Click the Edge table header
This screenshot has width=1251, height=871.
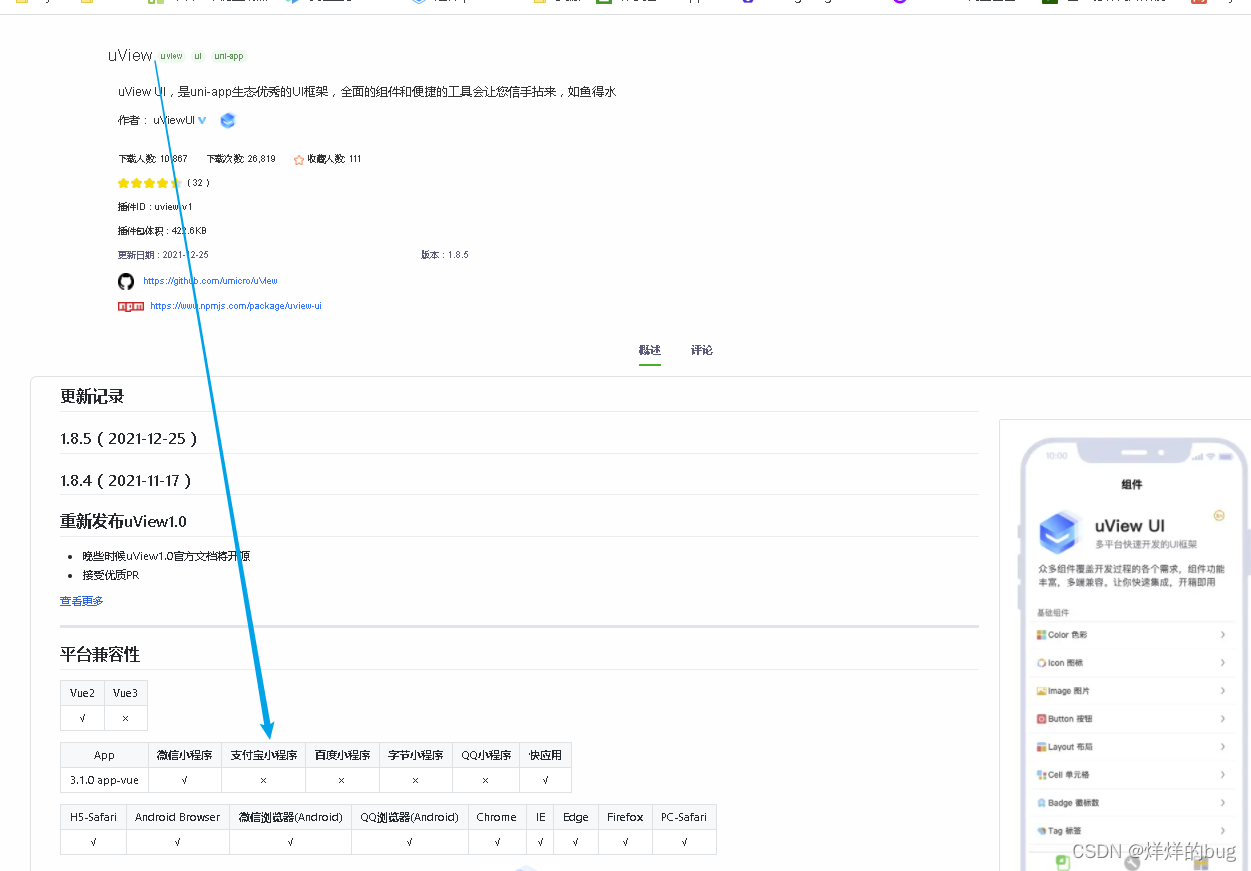click(x=576, y=817)
